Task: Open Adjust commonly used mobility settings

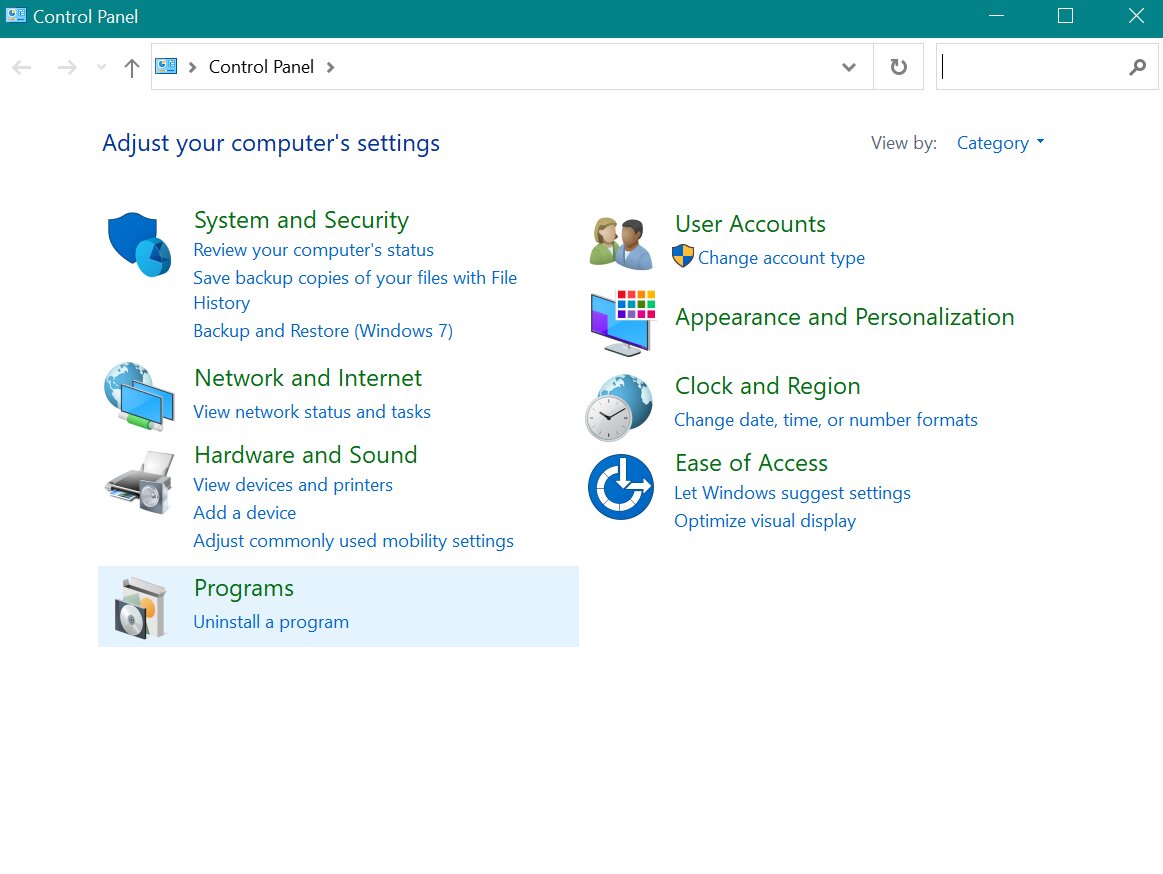Action: click(353, 541)
